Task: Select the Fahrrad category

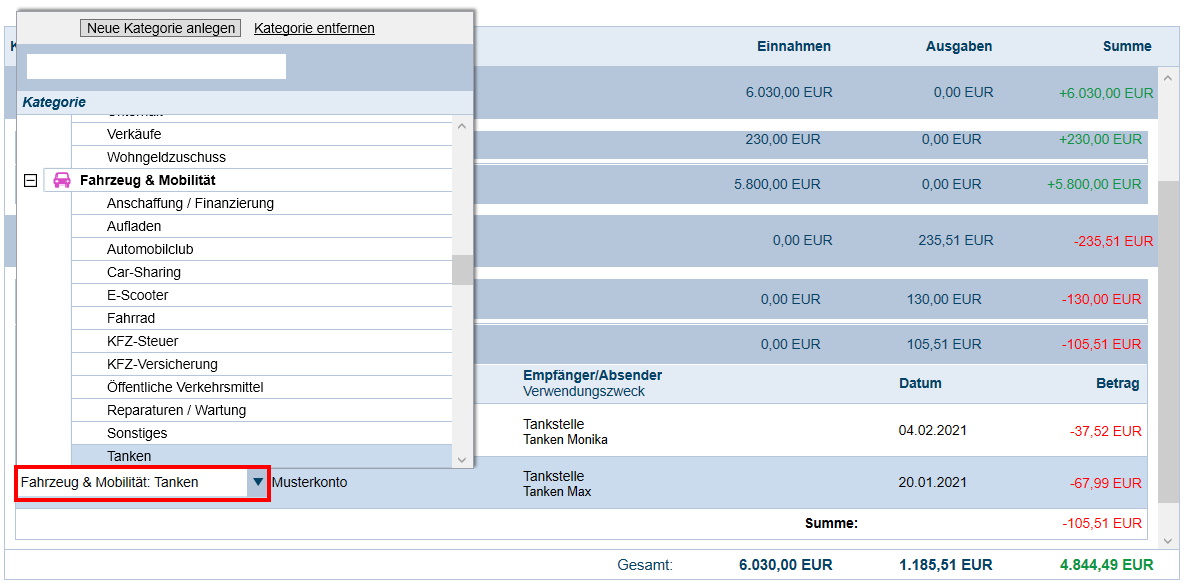Action: (262, 319)
